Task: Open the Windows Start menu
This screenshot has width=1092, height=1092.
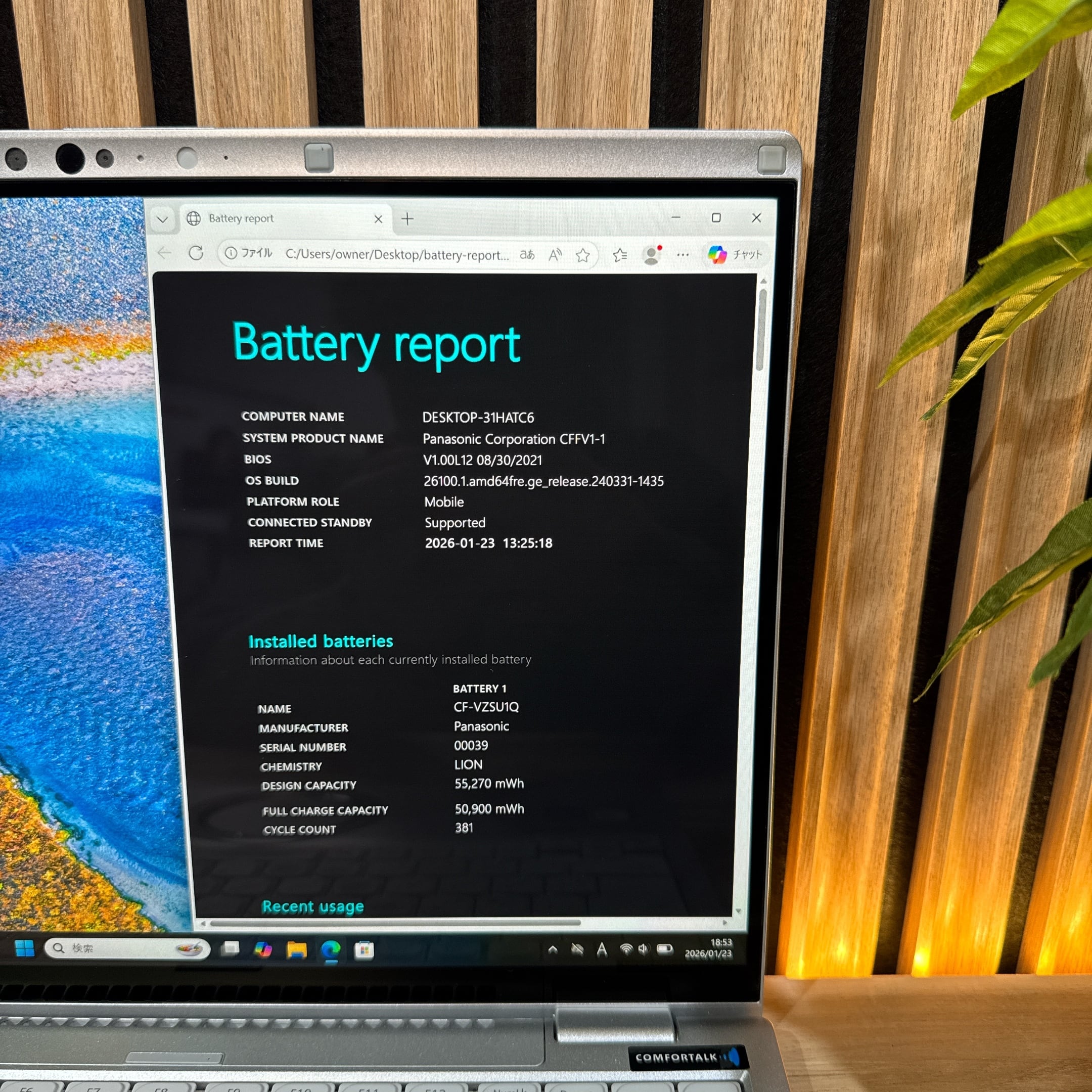Action: pos(25,948)
